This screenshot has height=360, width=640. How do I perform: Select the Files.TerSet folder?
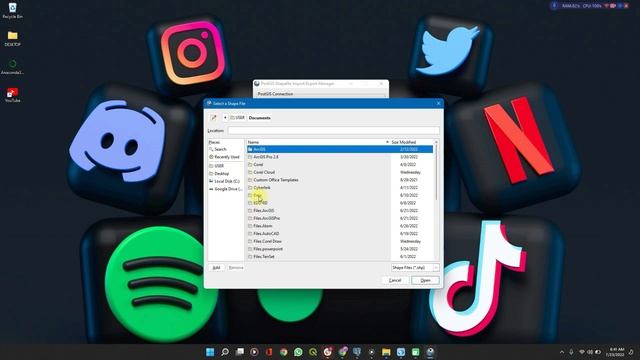coord(340,257)
